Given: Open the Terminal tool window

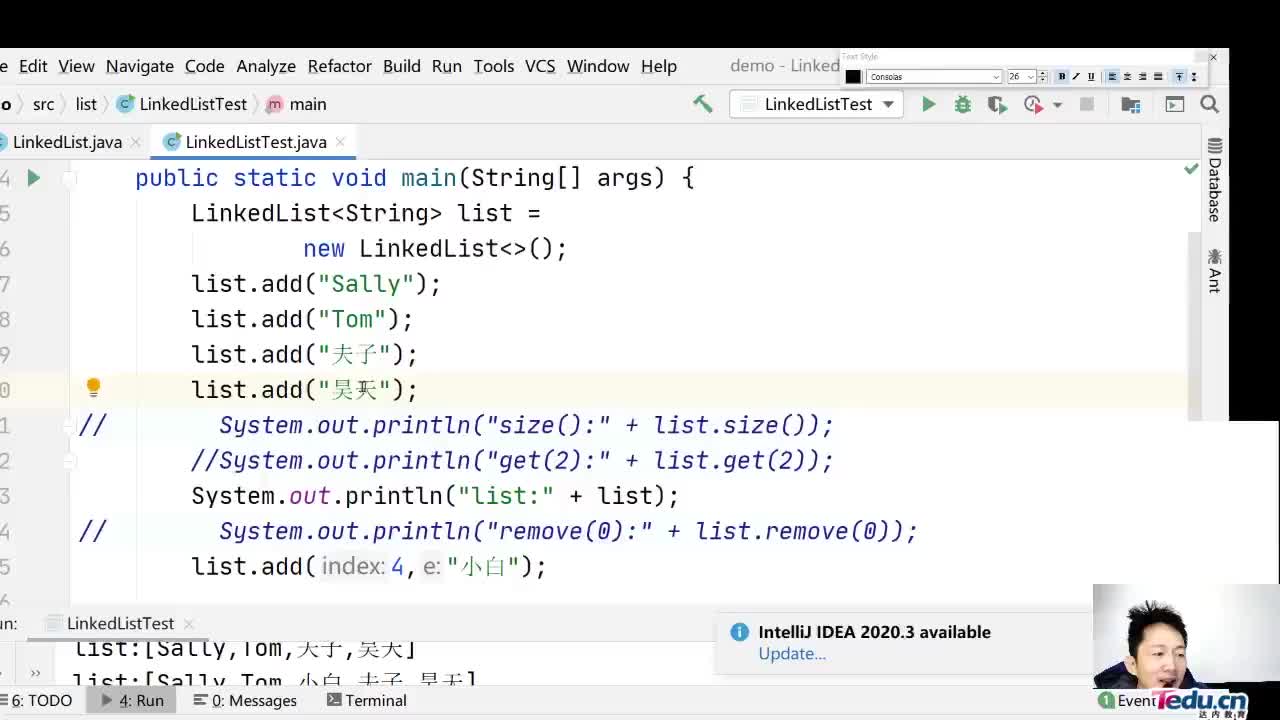Looking at the screenshot, I should 366,700.
